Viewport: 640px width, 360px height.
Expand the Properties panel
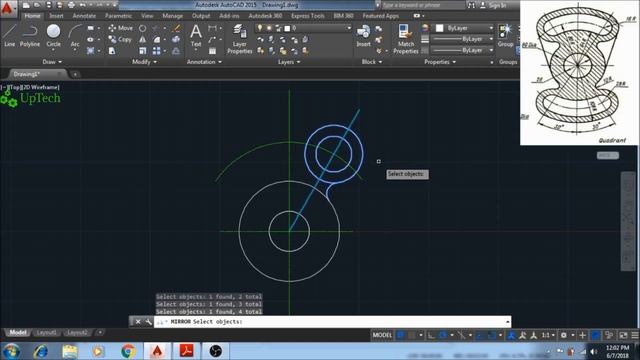(440, 62)
